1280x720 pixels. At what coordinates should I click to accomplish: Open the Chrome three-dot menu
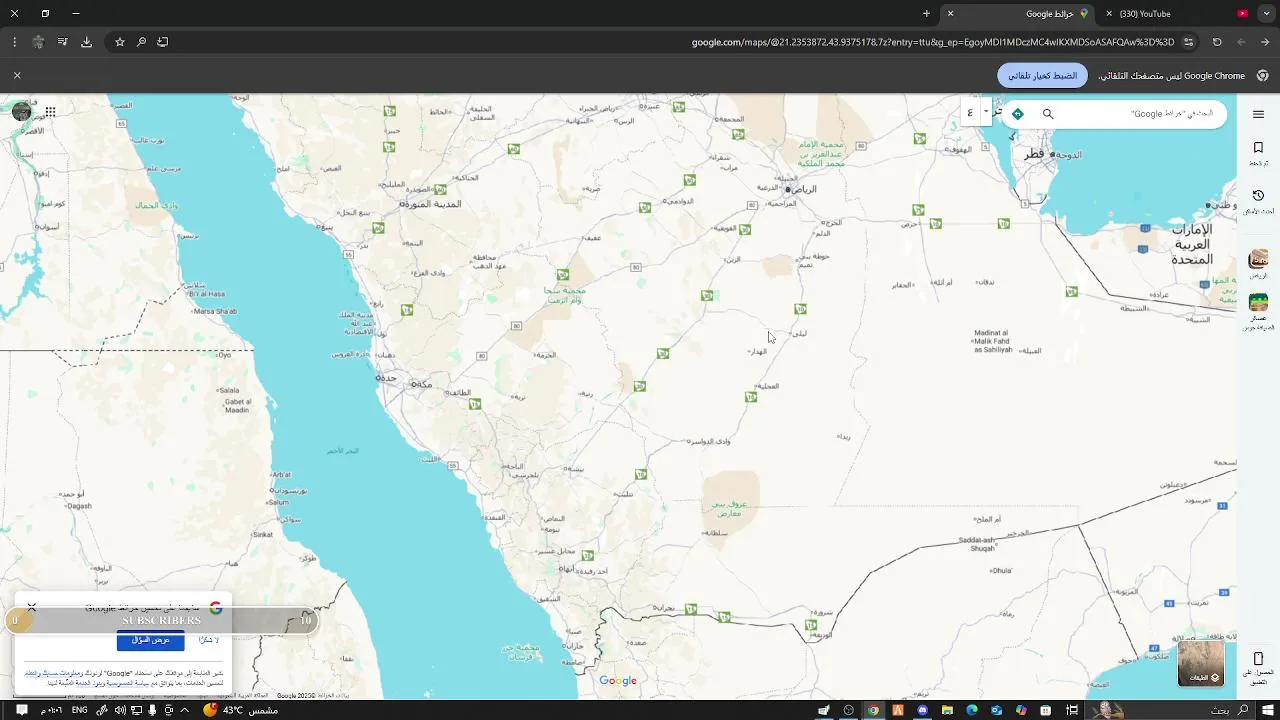[x=14, y=42]
